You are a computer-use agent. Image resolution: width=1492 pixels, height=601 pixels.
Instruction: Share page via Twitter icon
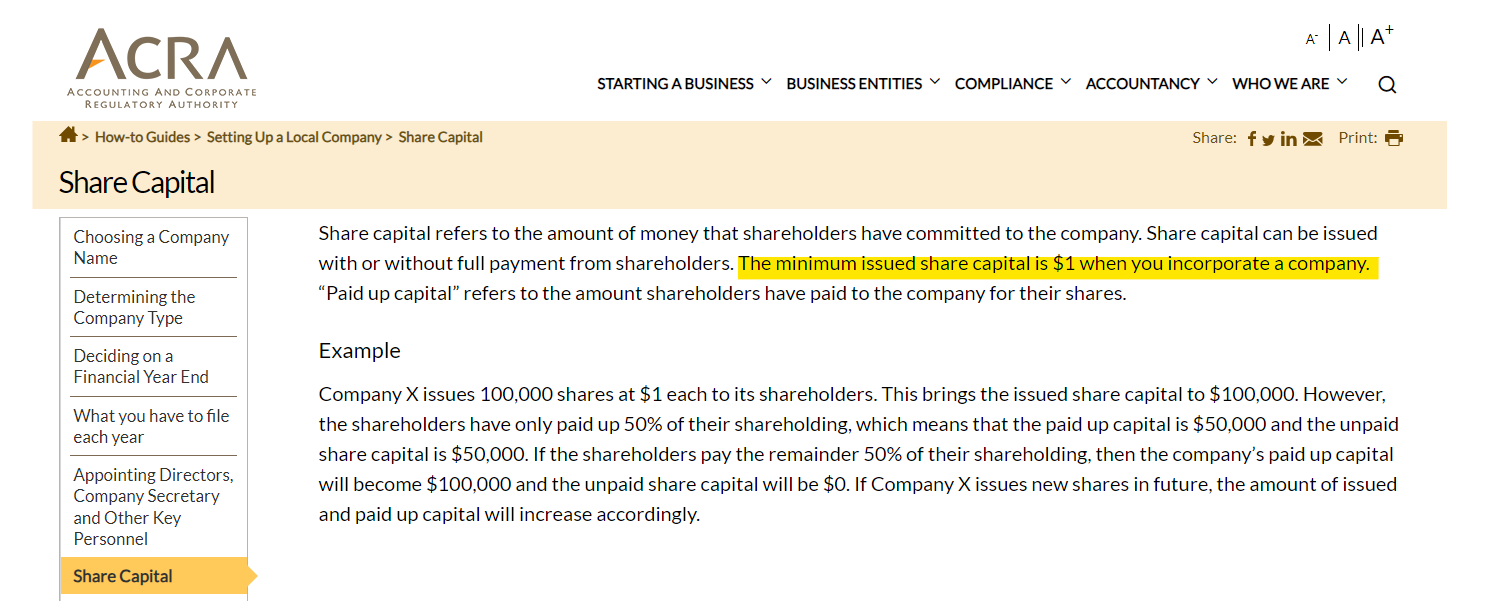point(1268,140)
